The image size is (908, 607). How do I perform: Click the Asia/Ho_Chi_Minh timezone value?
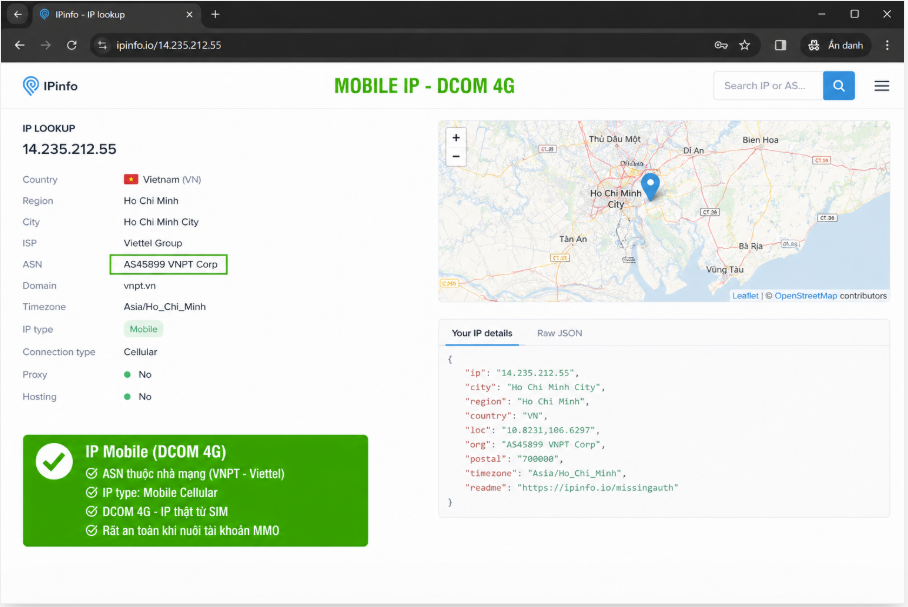point(164,307)
